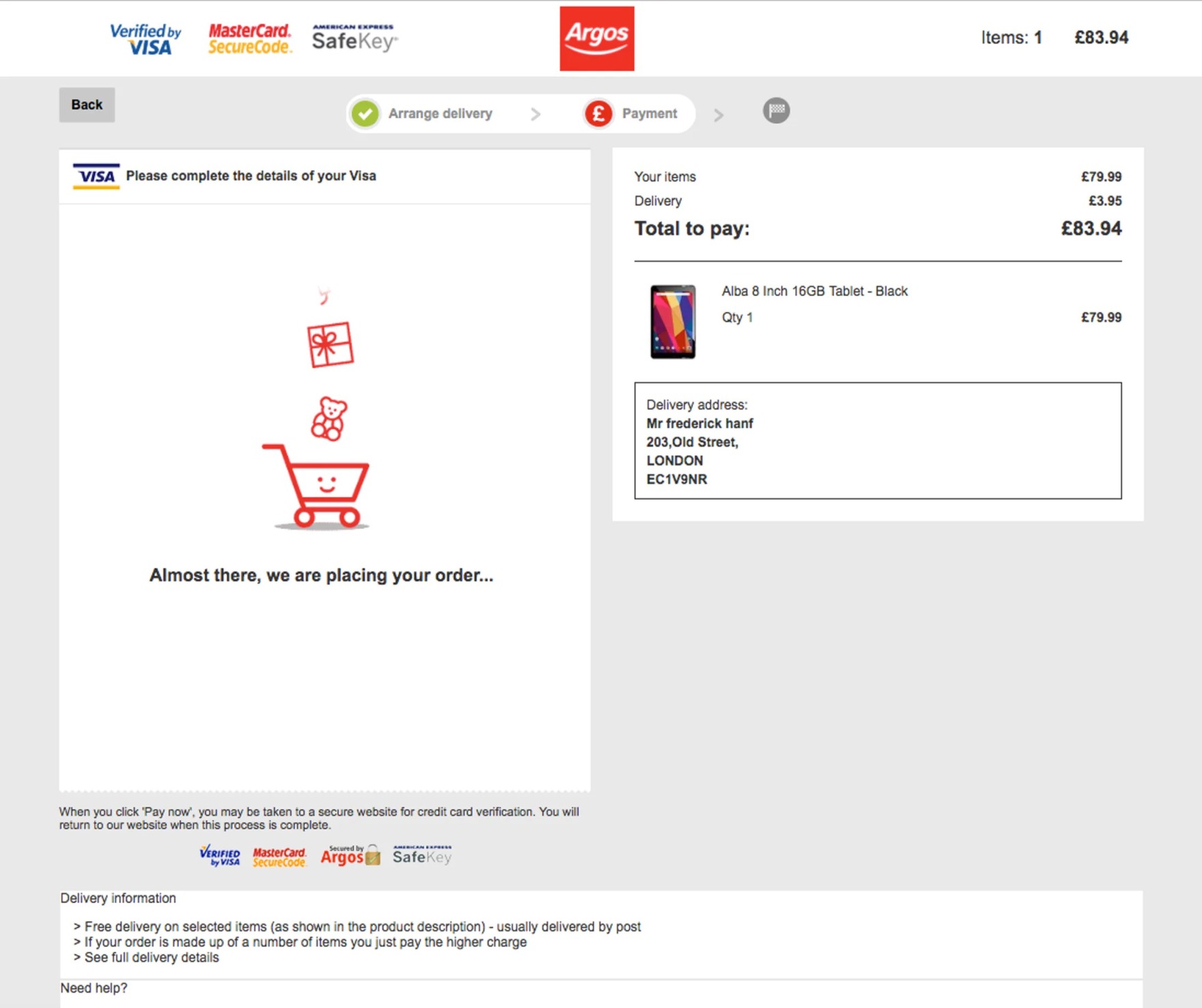The image size is (1202, 1008).
Task: Go to the Arrange delivery step
Action: tap(441, 113)
